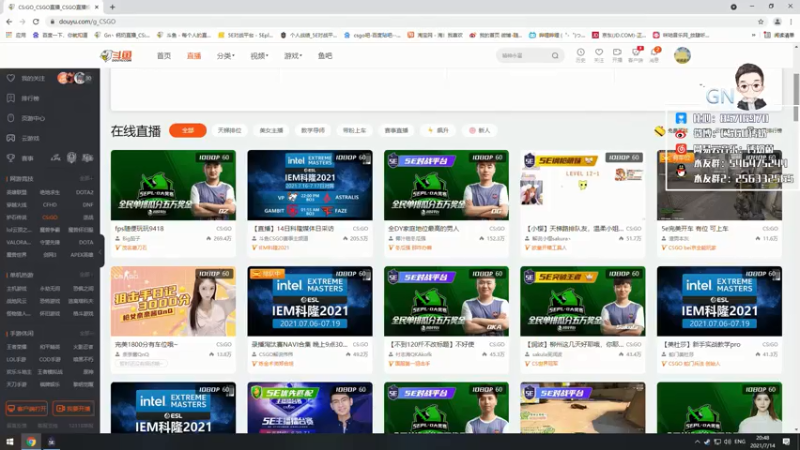Select the 赛事直播 filter tab
Image resolution: width=800 pixels, height=450 pixels.
tap(396, 131)
